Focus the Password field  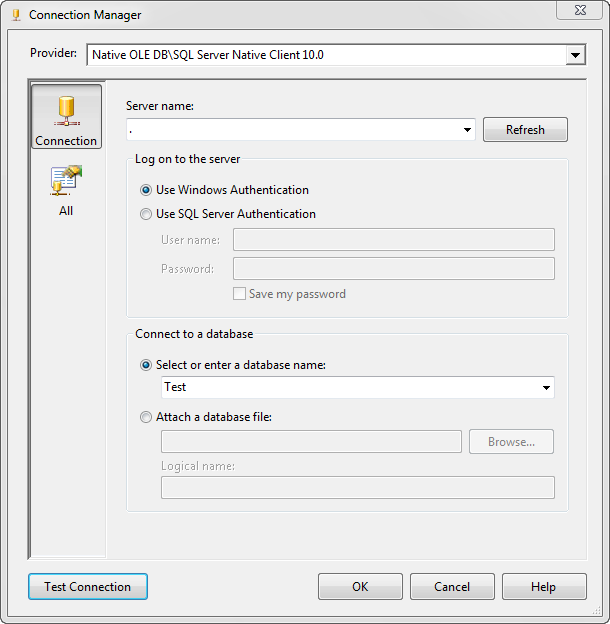point(394,269)
